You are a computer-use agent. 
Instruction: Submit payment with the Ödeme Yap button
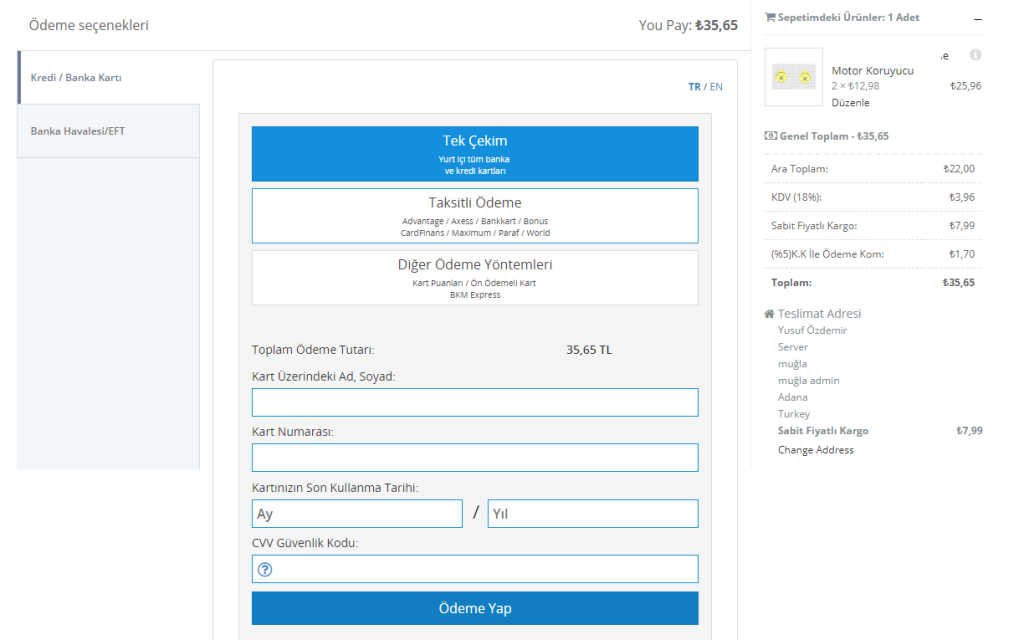point(475,608)
